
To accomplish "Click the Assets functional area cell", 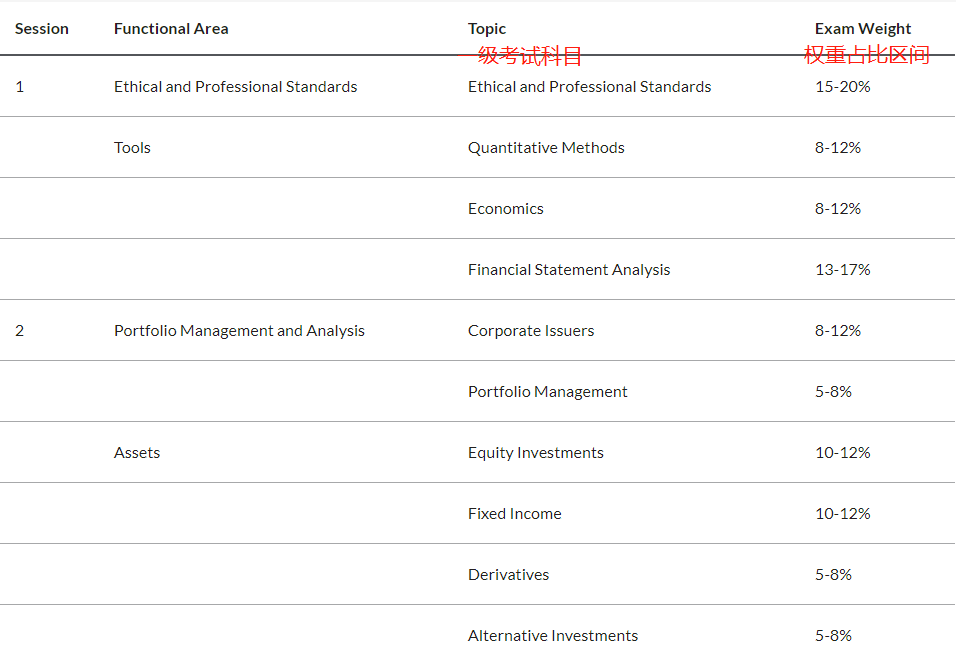I will click(137, 453).
